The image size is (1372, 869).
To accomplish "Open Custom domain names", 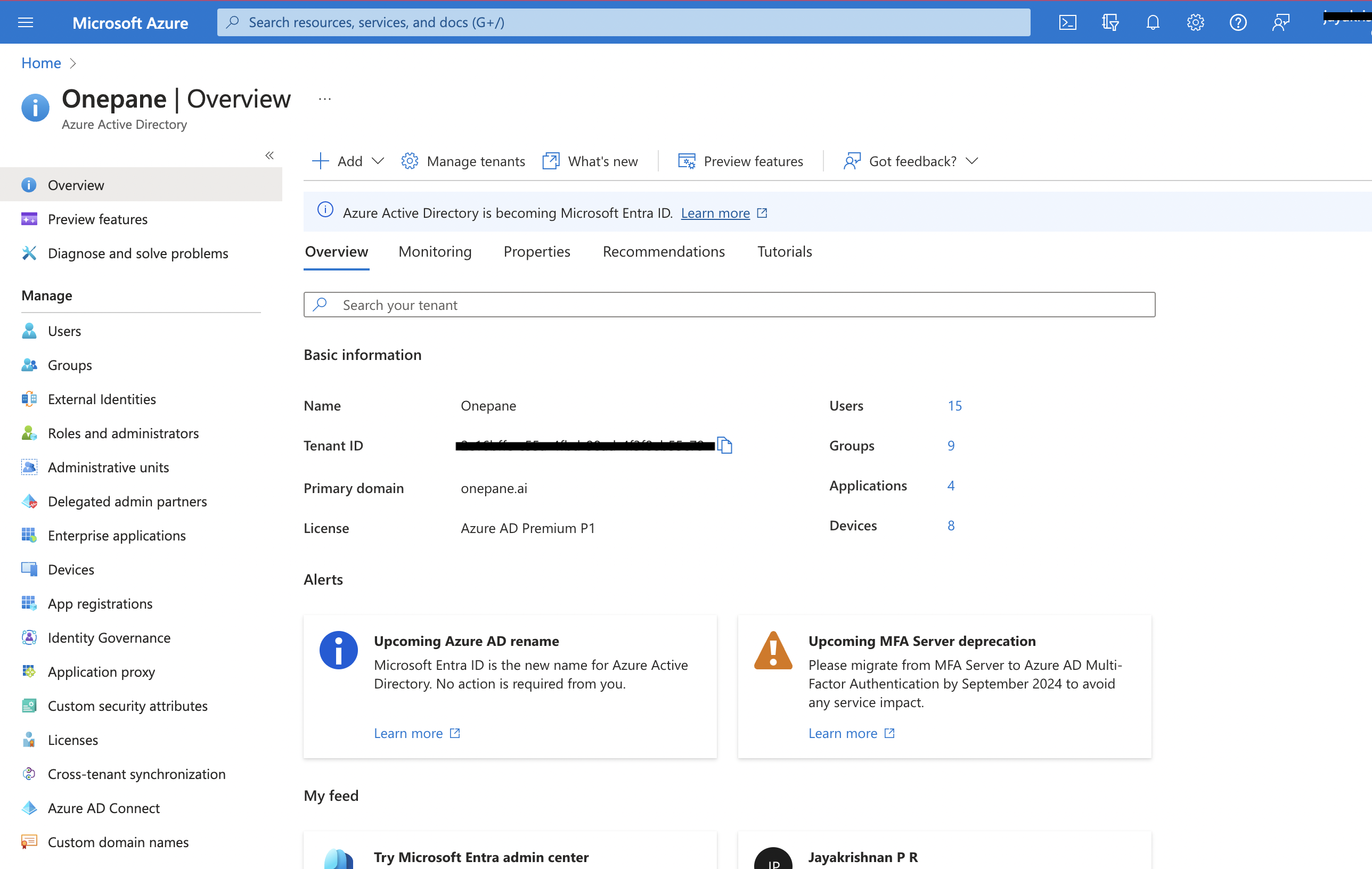I will [x=141, y=842].
